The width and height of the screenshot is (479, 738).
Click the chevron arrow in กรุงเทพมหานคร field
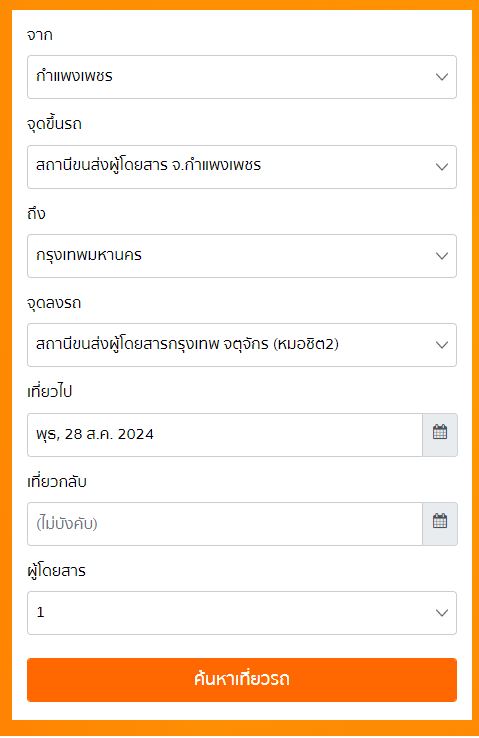[x=441, y=256]
